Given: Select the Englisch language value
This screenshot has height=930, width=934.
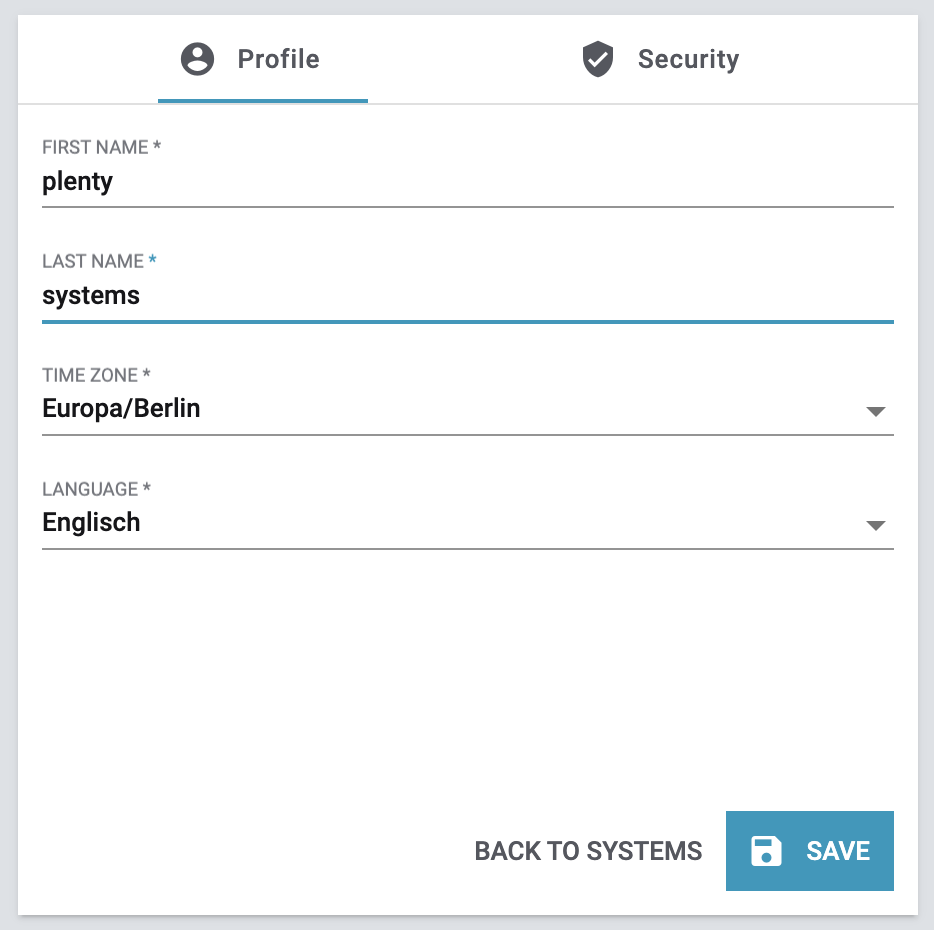Looking at the screenshot, I should (91, 523).
